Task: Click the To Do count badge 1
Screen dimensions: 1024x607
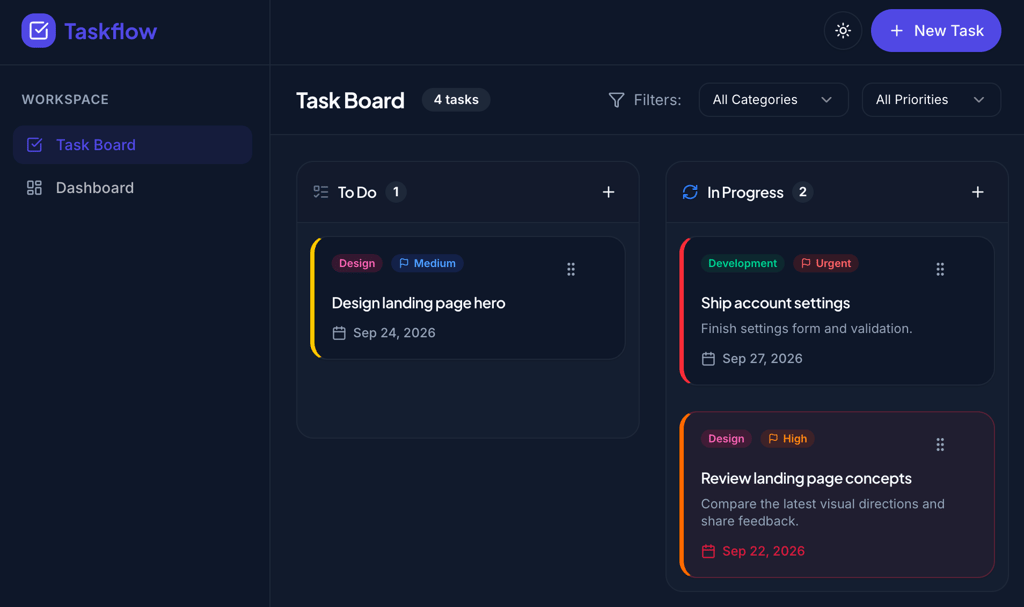Action: (x=396, y=192)
